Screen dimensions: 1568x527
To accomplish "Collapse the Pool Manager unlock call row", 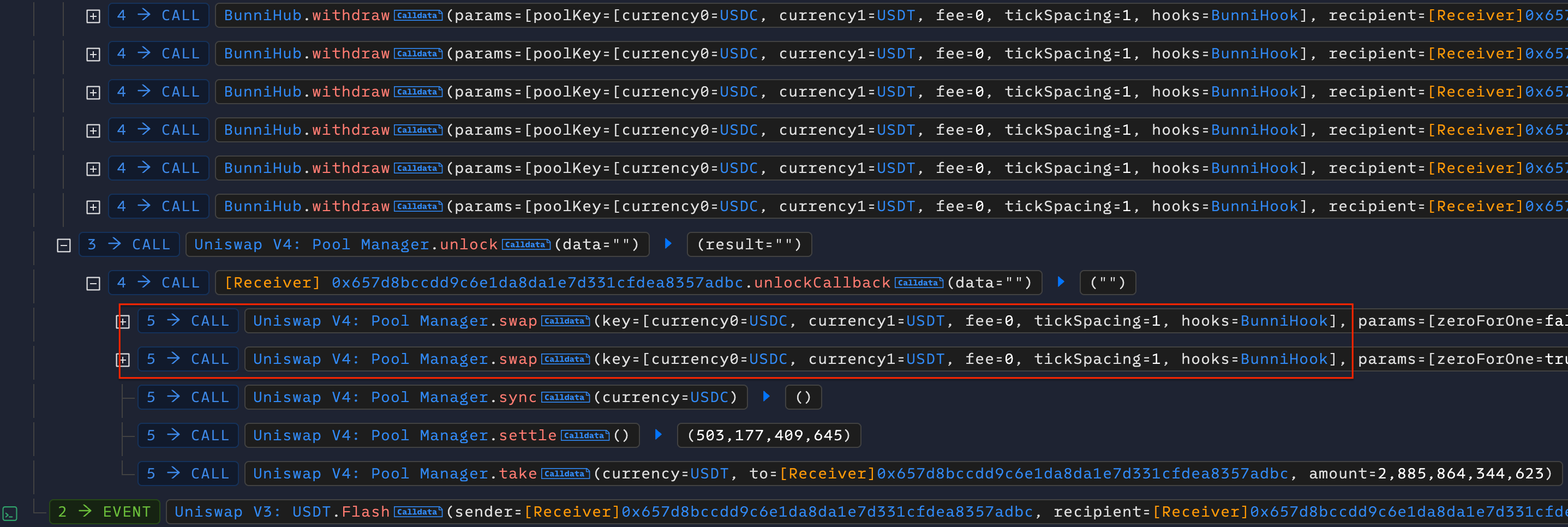I will click(64, 245).
